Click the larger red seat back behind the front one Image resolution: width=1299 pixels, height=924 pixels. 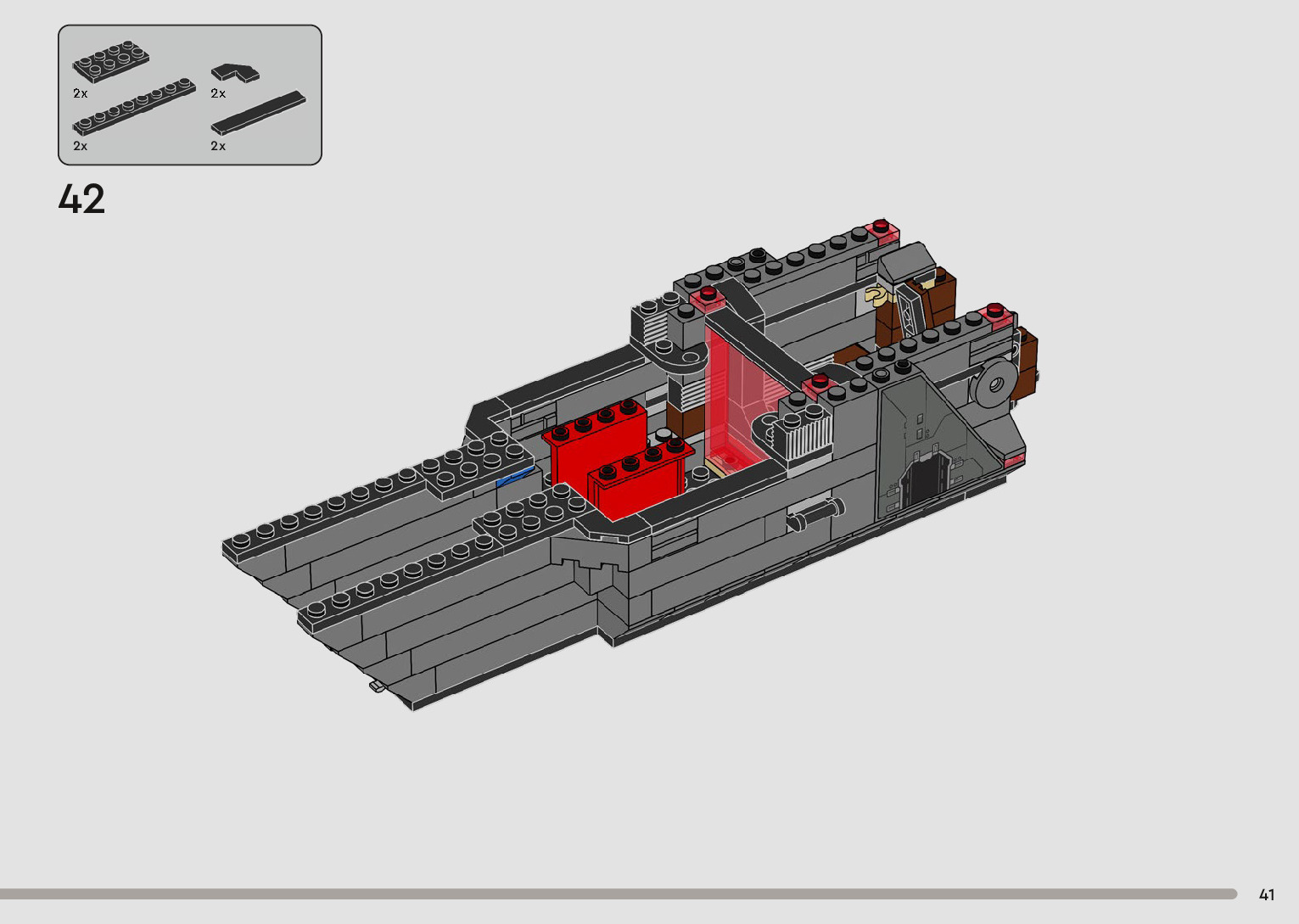(592, 443)
